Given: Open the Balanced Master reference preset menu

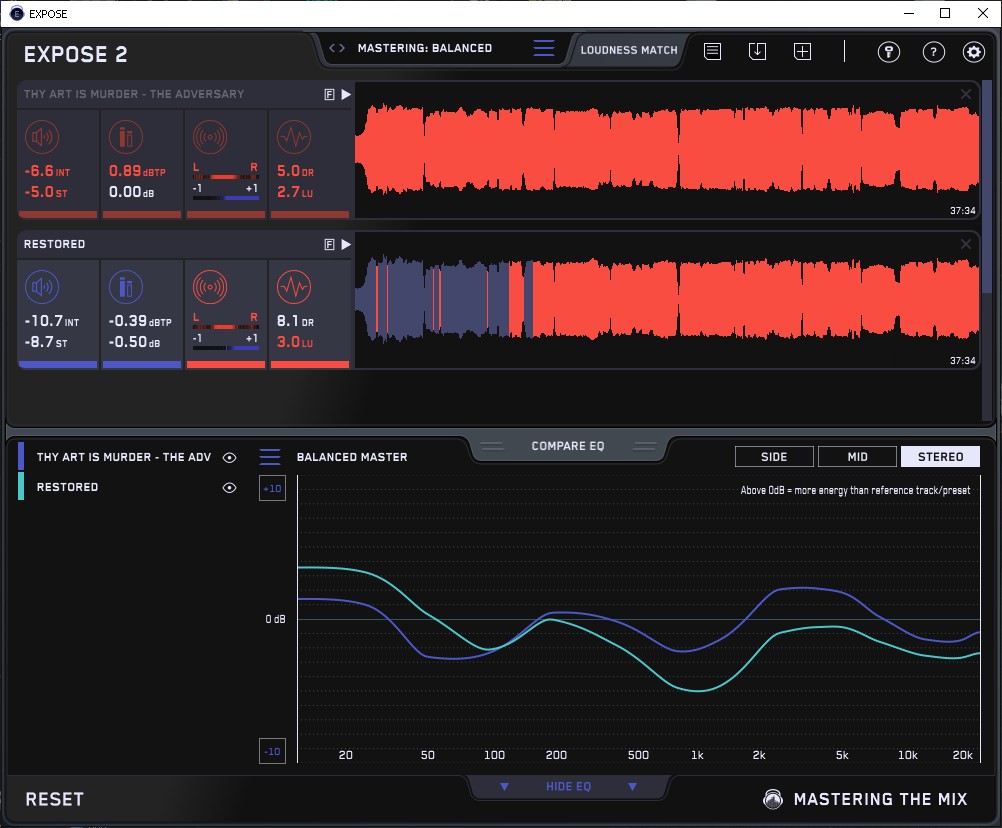Looking at the screenshot, I should click(x=270, y=457).
